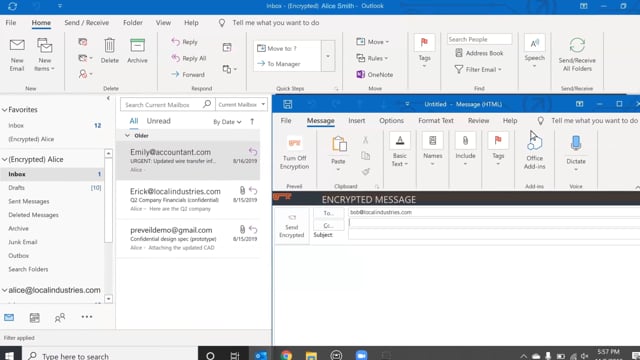Click Send/Receive All Folders

[x=577, y=55]
